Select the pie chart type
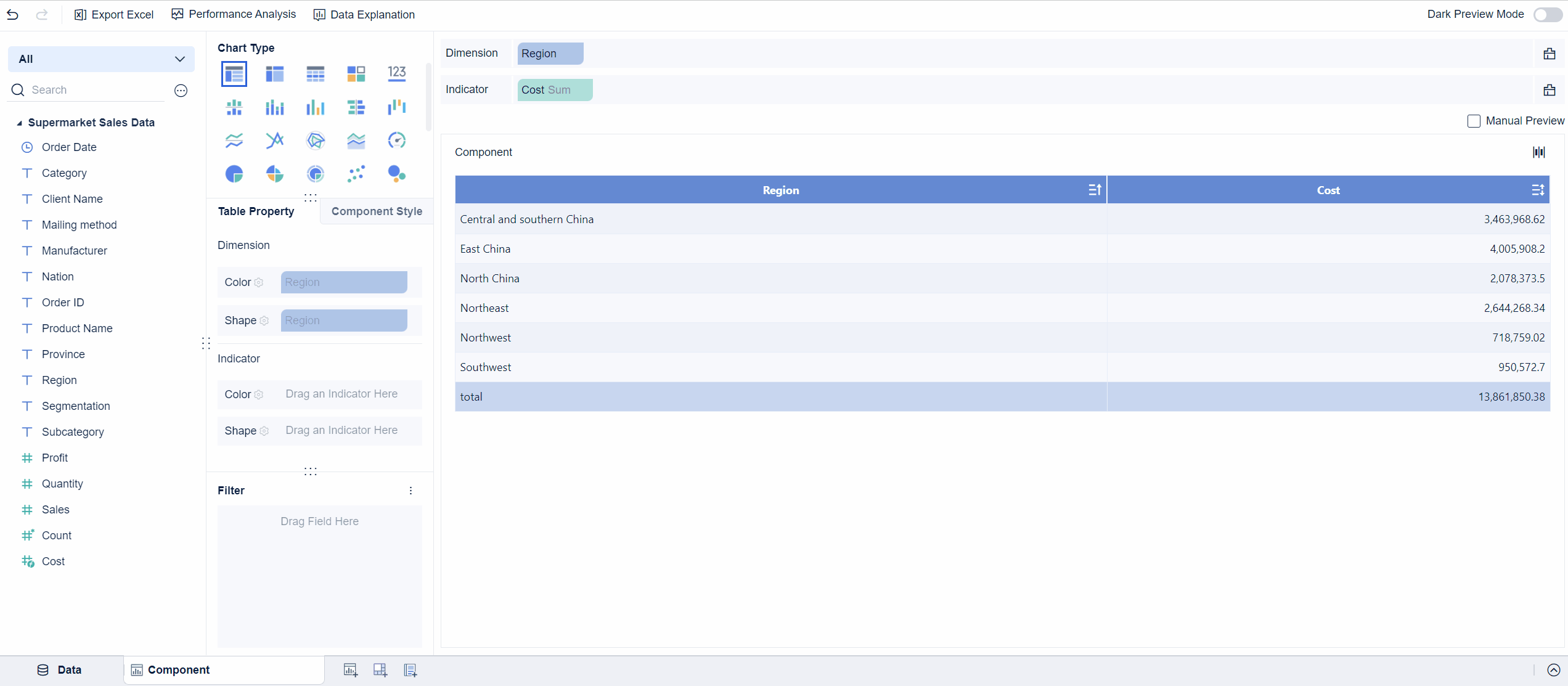Screen dimensions: 1568x686 (234, 173)
